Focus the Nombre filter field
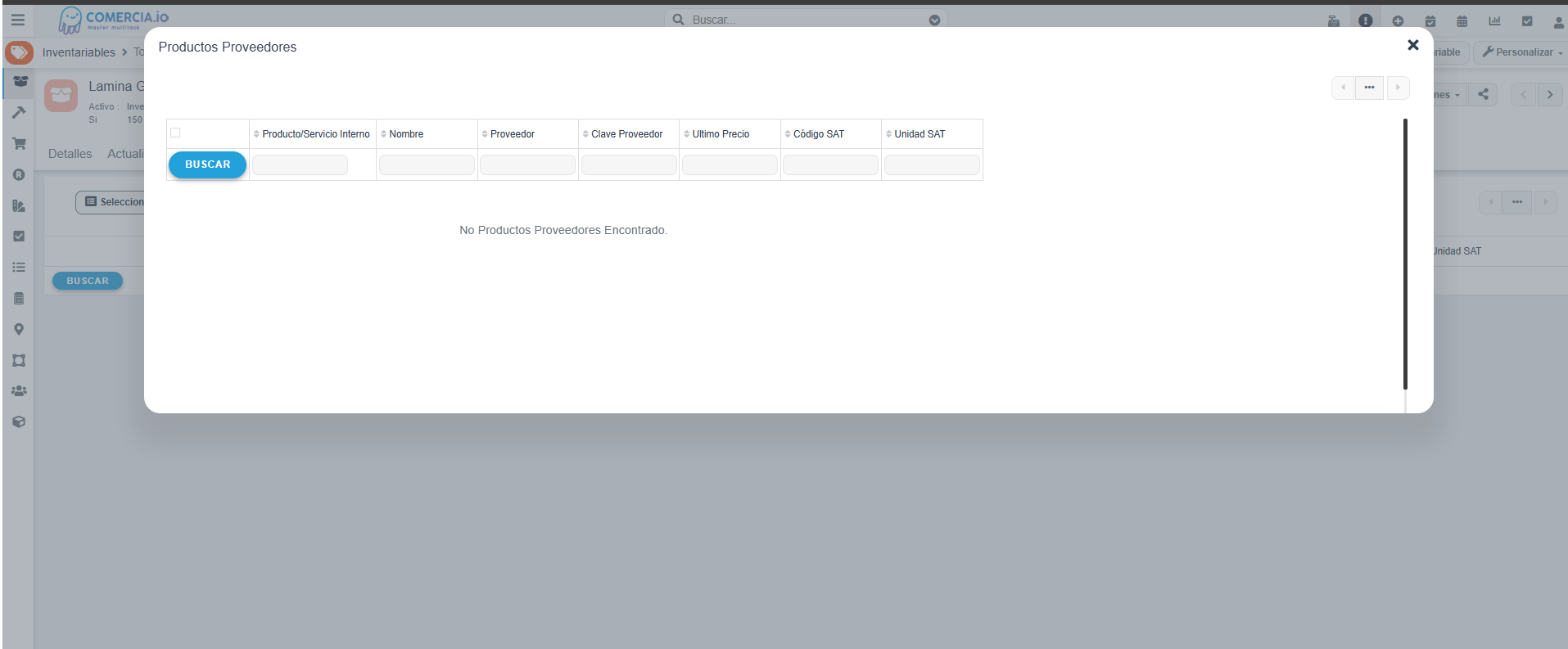Screen dimensions: 1568x649 point(427,165)
